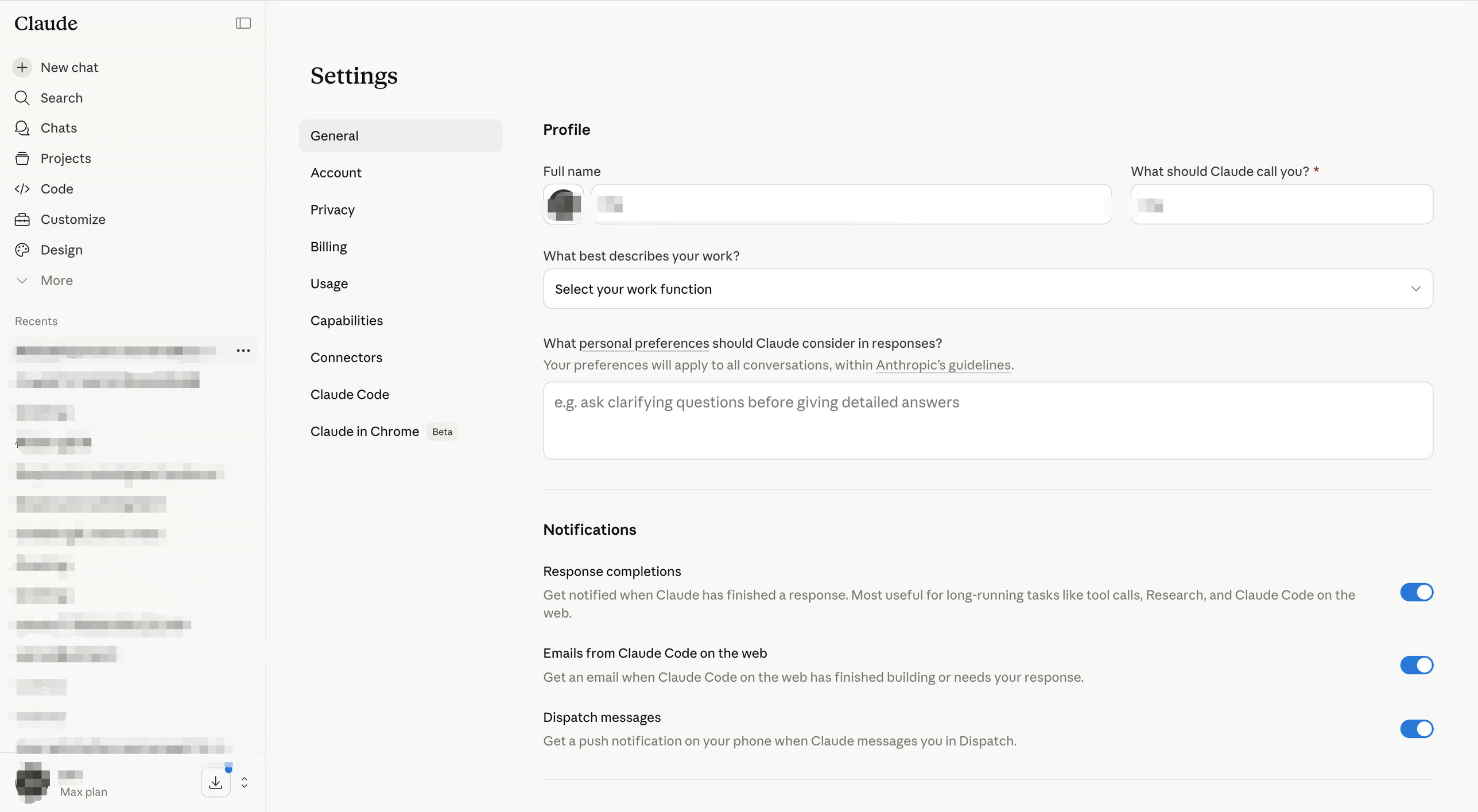Image resolution: width=1478 pixels, height=812 pixels.
Task: Click the Max plan label
Action: pyautogui.click(x=84, y=792)
